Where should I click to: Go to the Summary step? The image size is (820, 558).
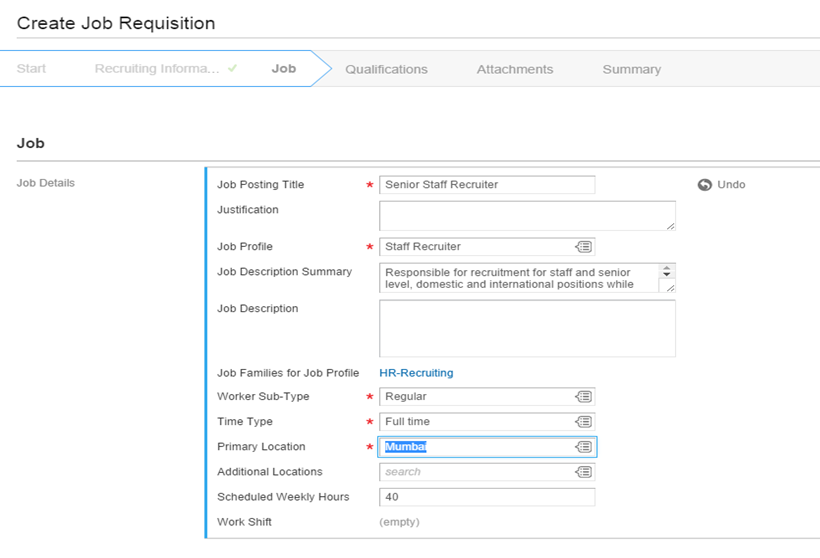point(632,70)
